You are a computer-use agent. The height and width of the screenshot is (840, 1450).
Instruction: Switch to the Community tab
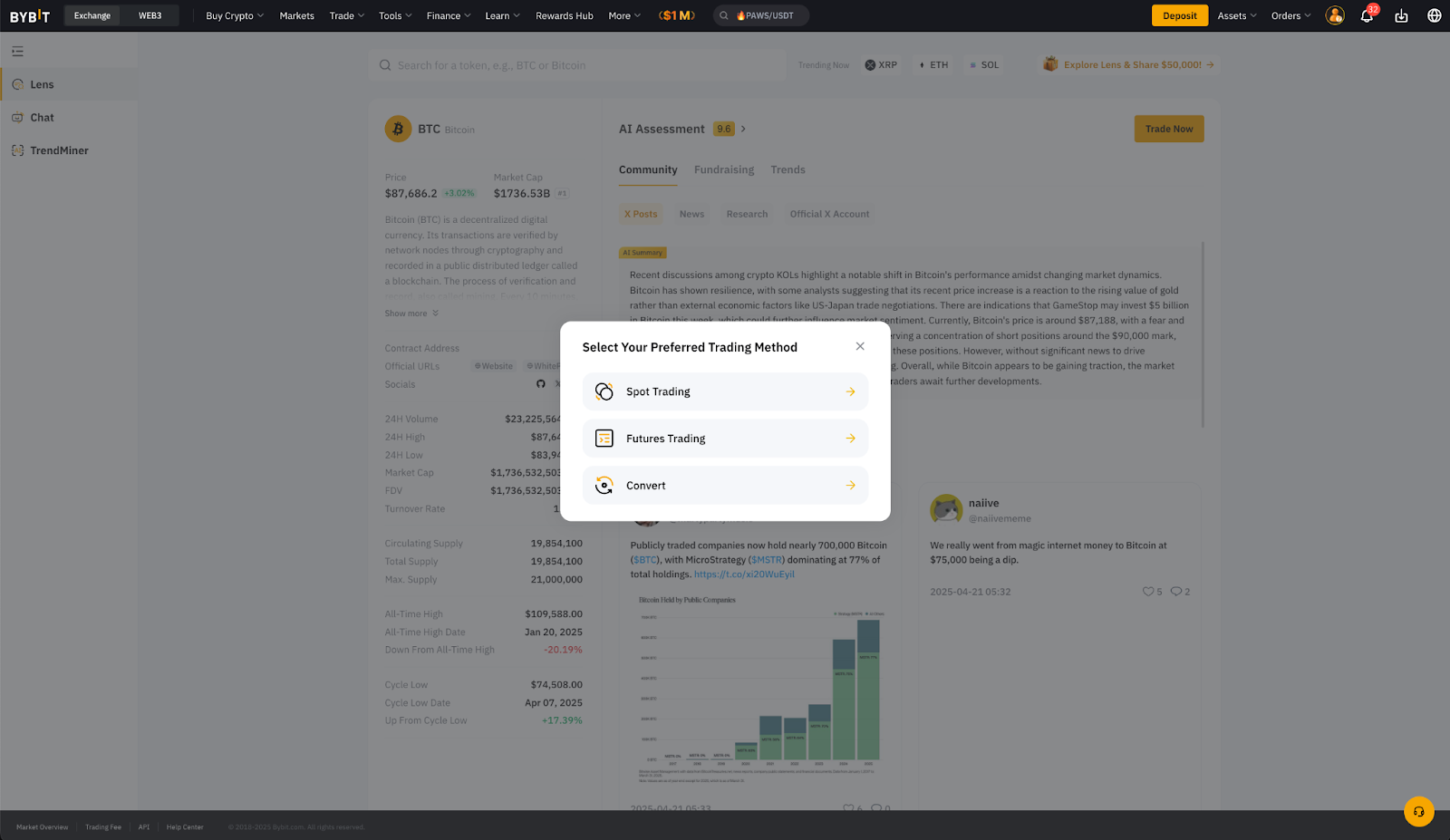click(x=648, y=169)
